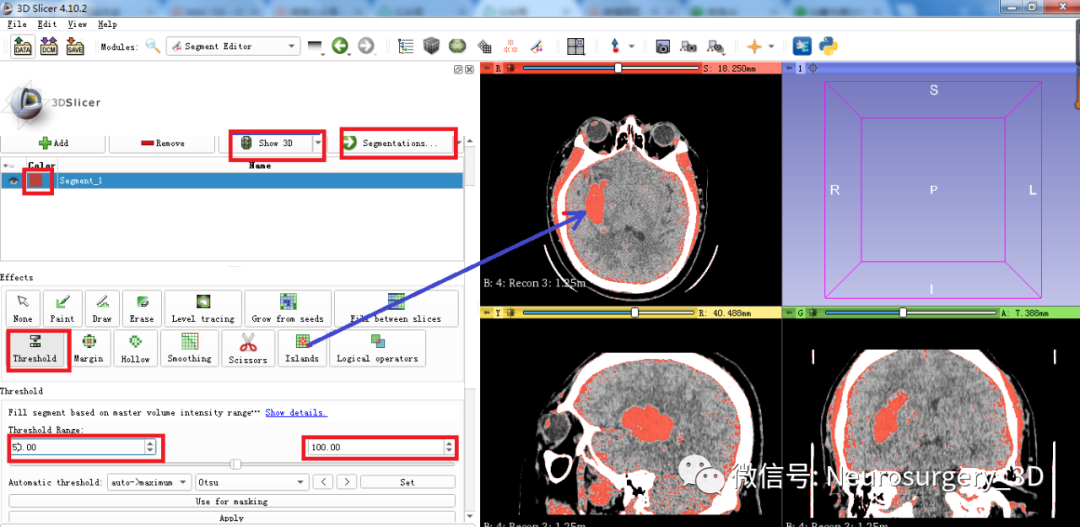Open the Segment Editor toolbar icon
1080x527 pixels.
[537, 46]
